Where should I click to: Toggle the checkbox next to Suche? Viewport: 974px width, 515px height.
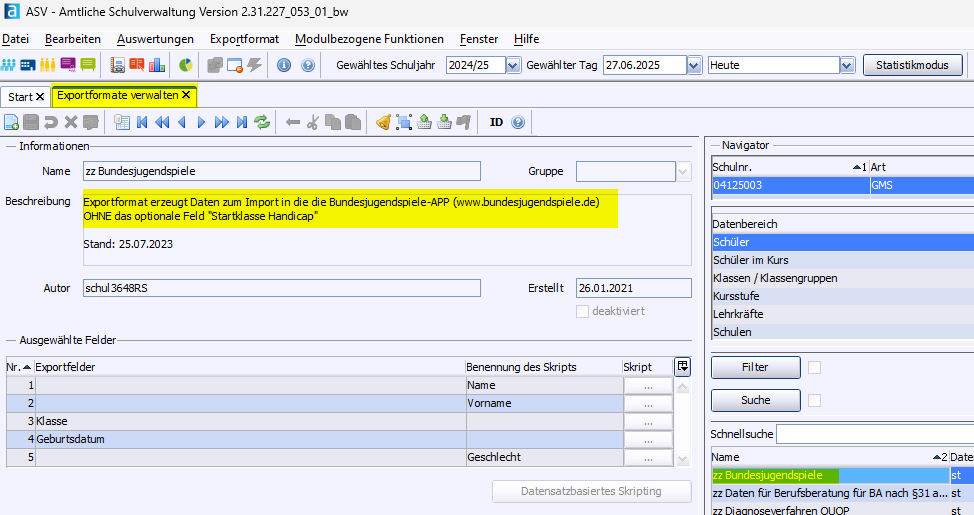pos(814,400)
